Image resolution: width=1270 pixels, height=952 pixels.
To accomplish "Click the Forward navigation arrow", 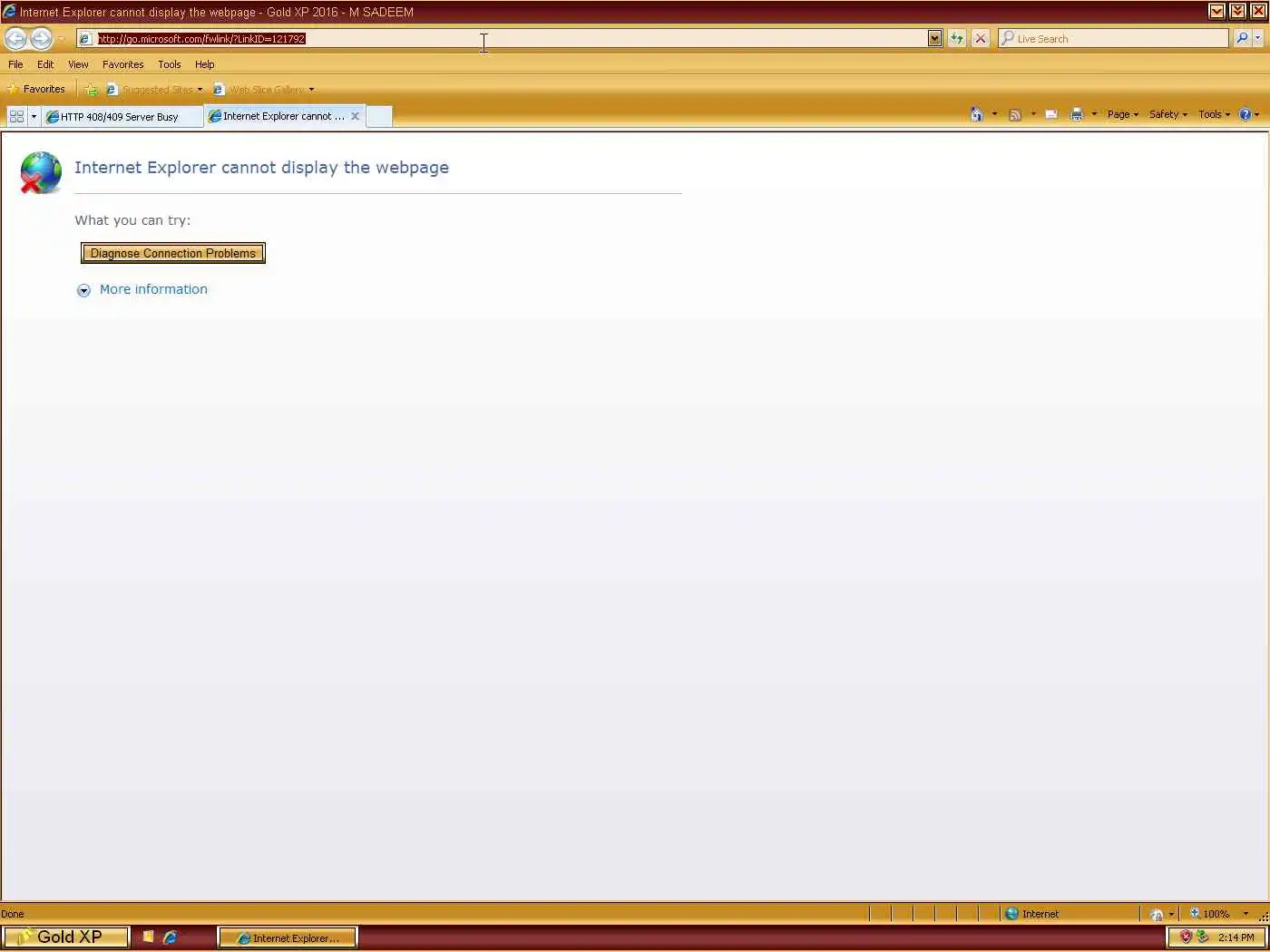I will (x=41, y=38).
